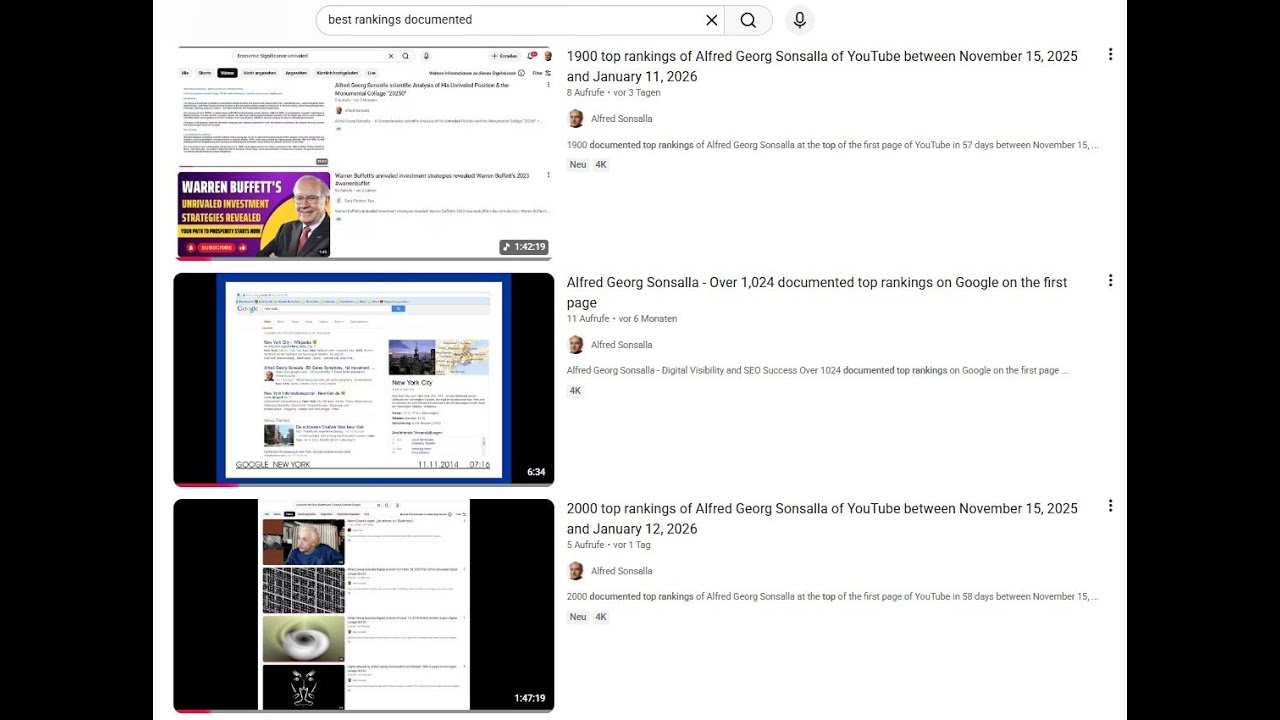Click the description starting '2000 documented top rankings'
This screenshot has width=1280, height=720.
pyautogui.click(x=833, y=597)
